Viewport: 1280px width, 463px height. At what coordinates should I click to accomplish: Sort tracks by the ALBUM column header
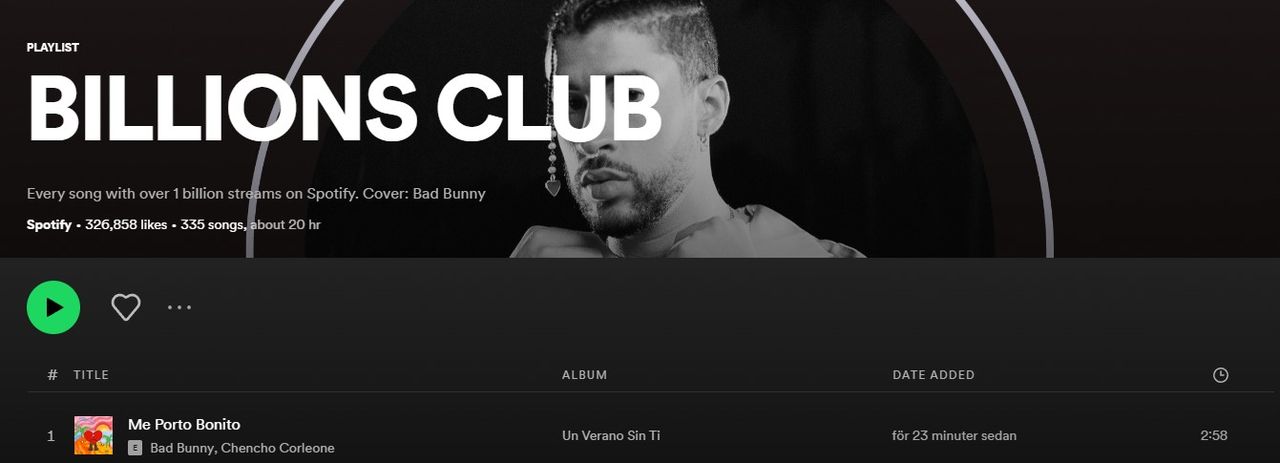[584, 375]
